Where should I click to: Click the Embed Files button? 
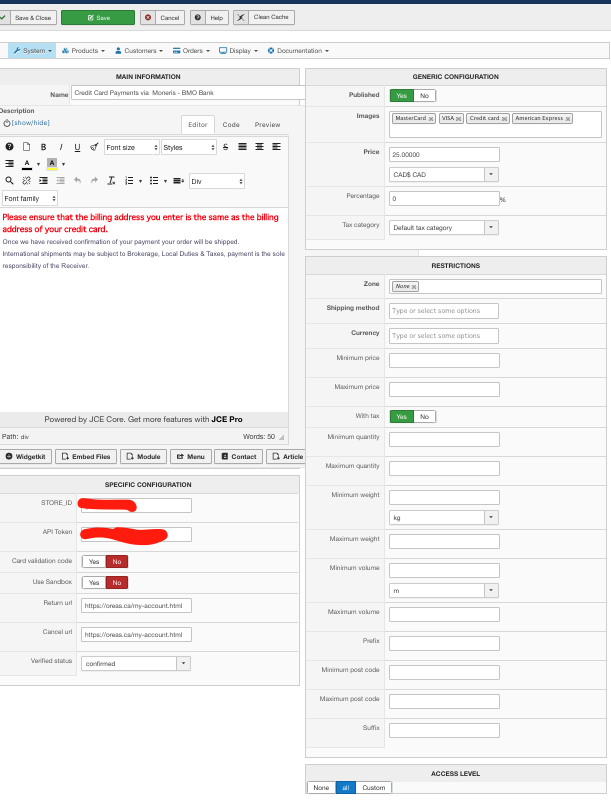[x=86, y=457]
